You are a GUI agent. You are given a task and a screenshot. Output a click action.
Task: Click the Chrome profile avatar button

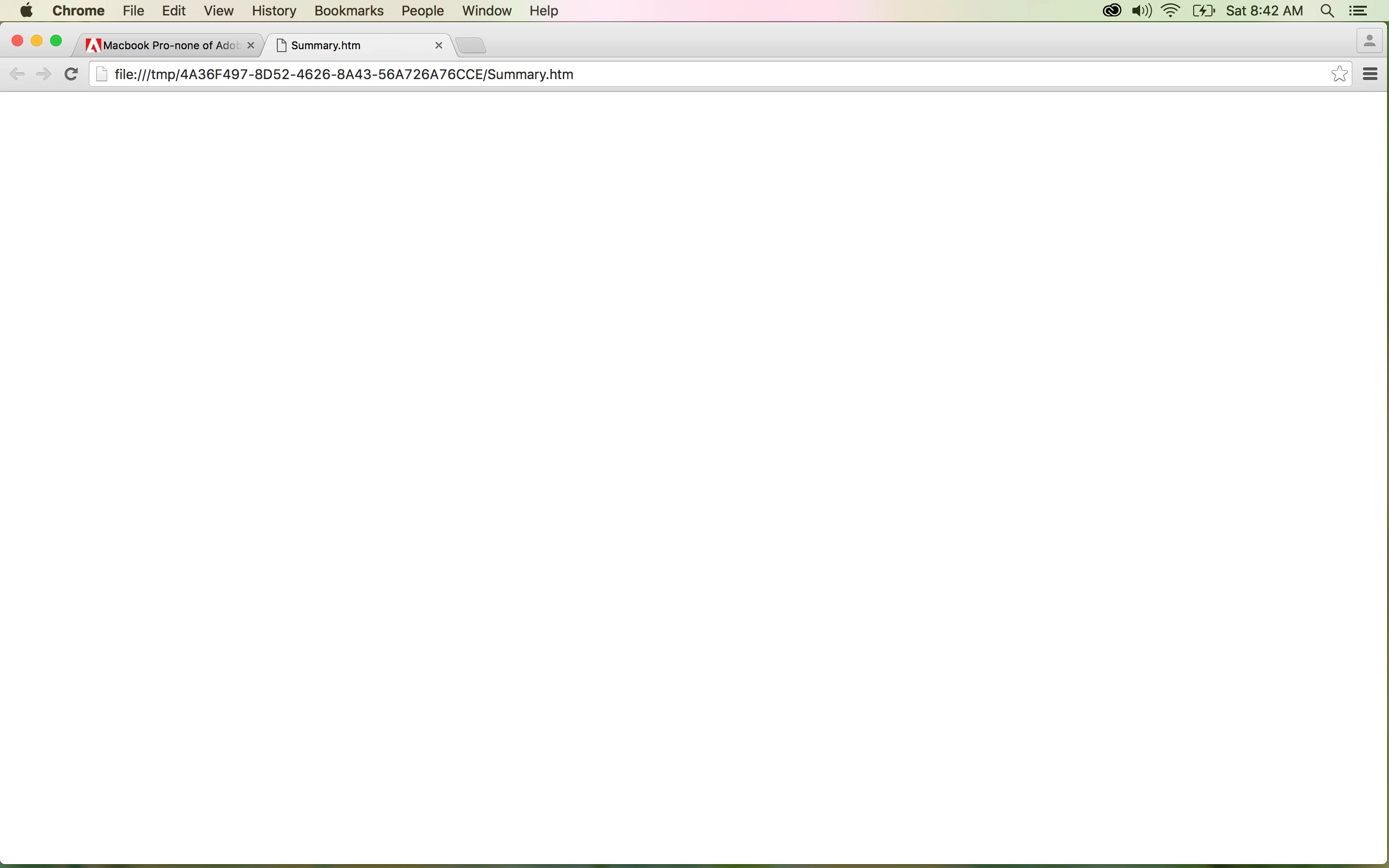1369,41
